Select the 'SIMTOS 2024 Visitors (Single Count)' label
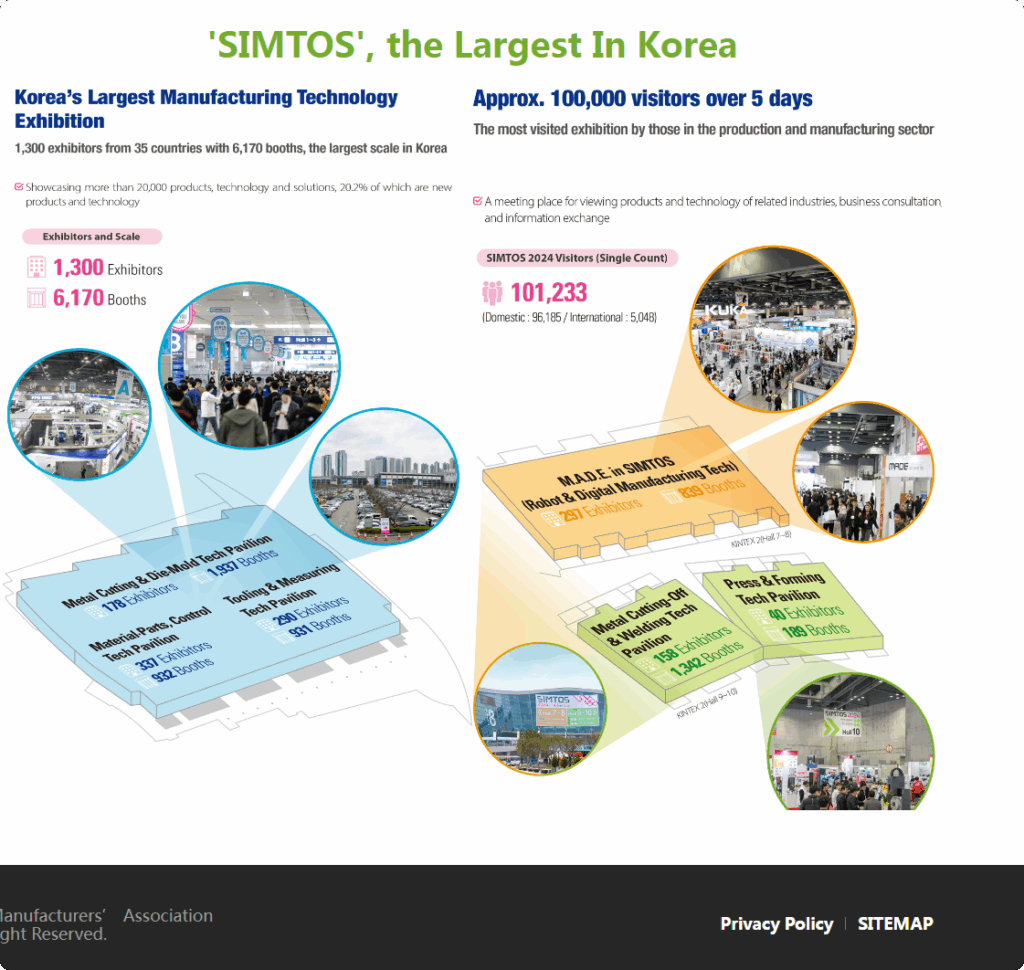The width and height of the screenshot is (1024, 970). 576,257
